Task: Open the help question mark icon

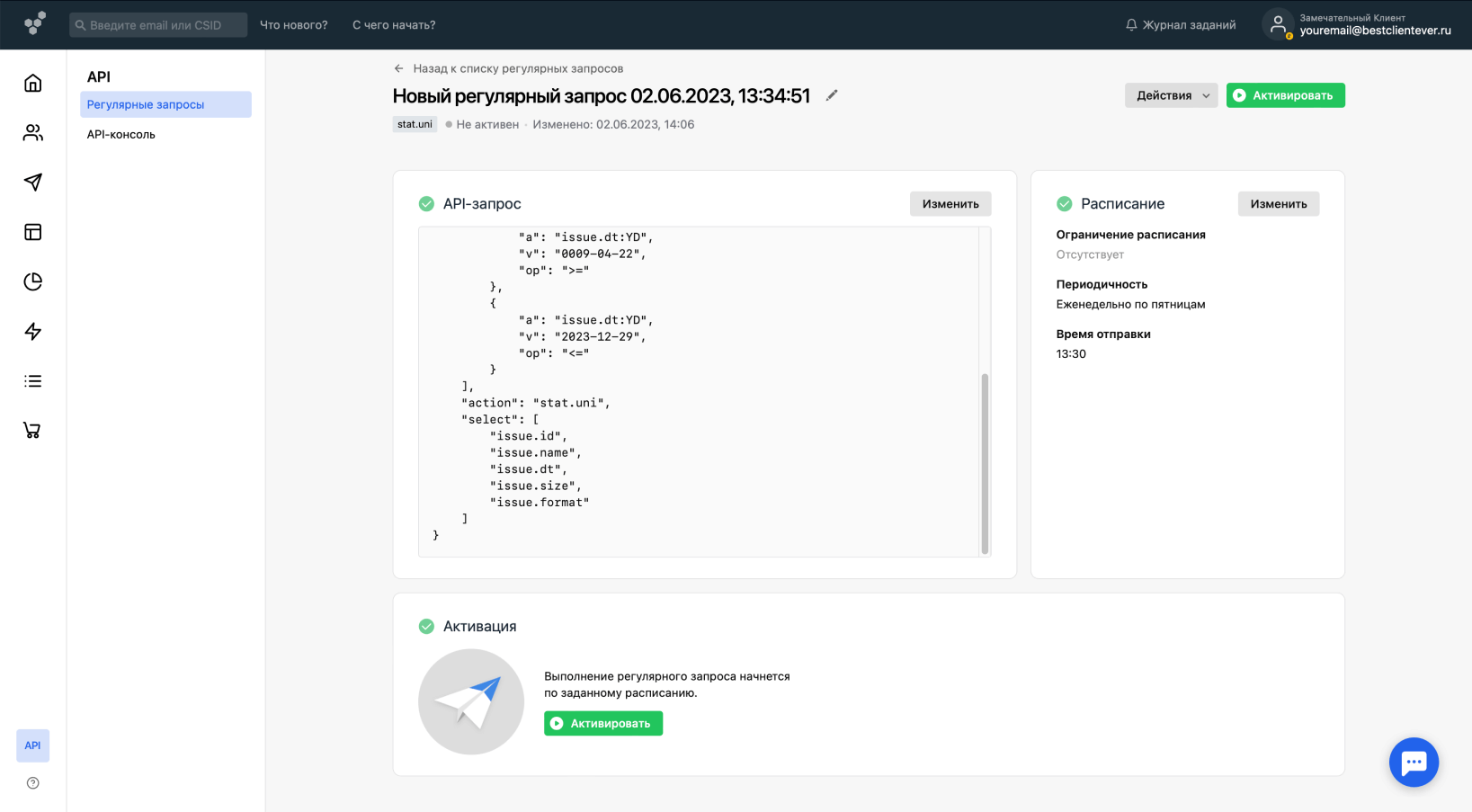Action: (32, 783)
